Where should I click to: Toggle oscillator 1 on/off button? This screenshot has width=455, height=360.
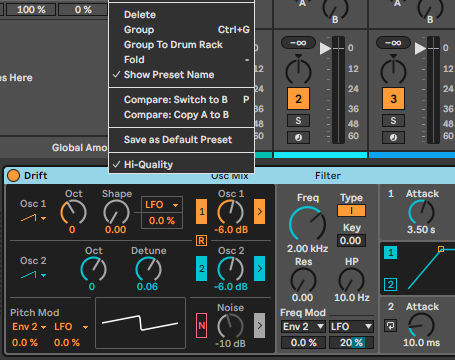[x=201, y=212]
